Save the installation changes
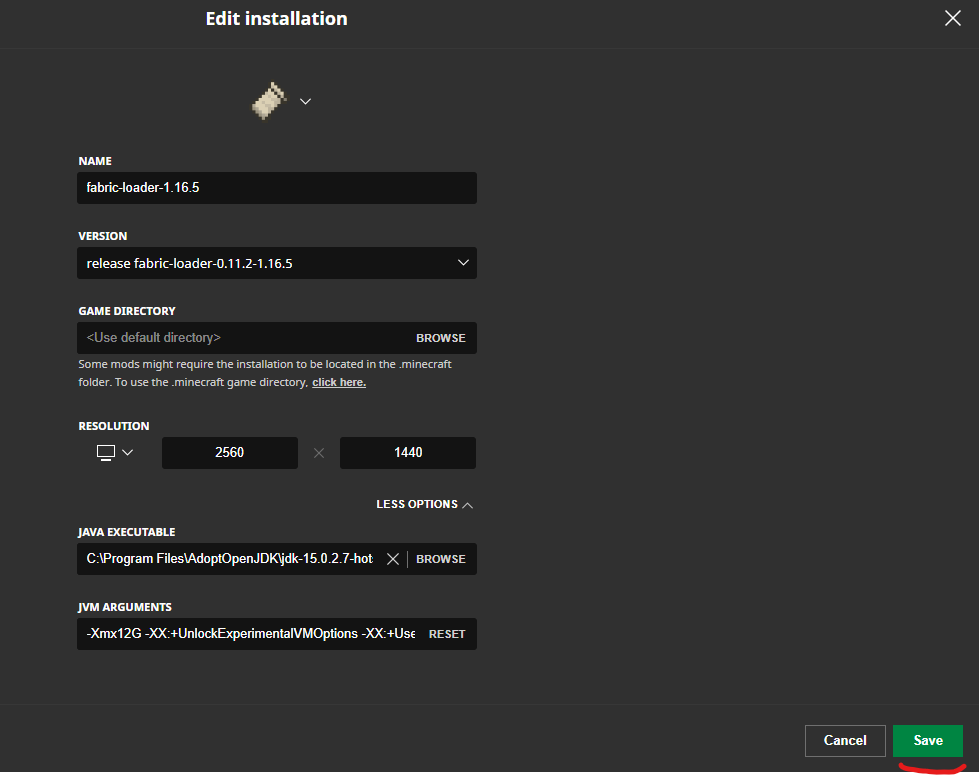Image resolution: width=979 pixels, height=775 pixels. [928, 741]
